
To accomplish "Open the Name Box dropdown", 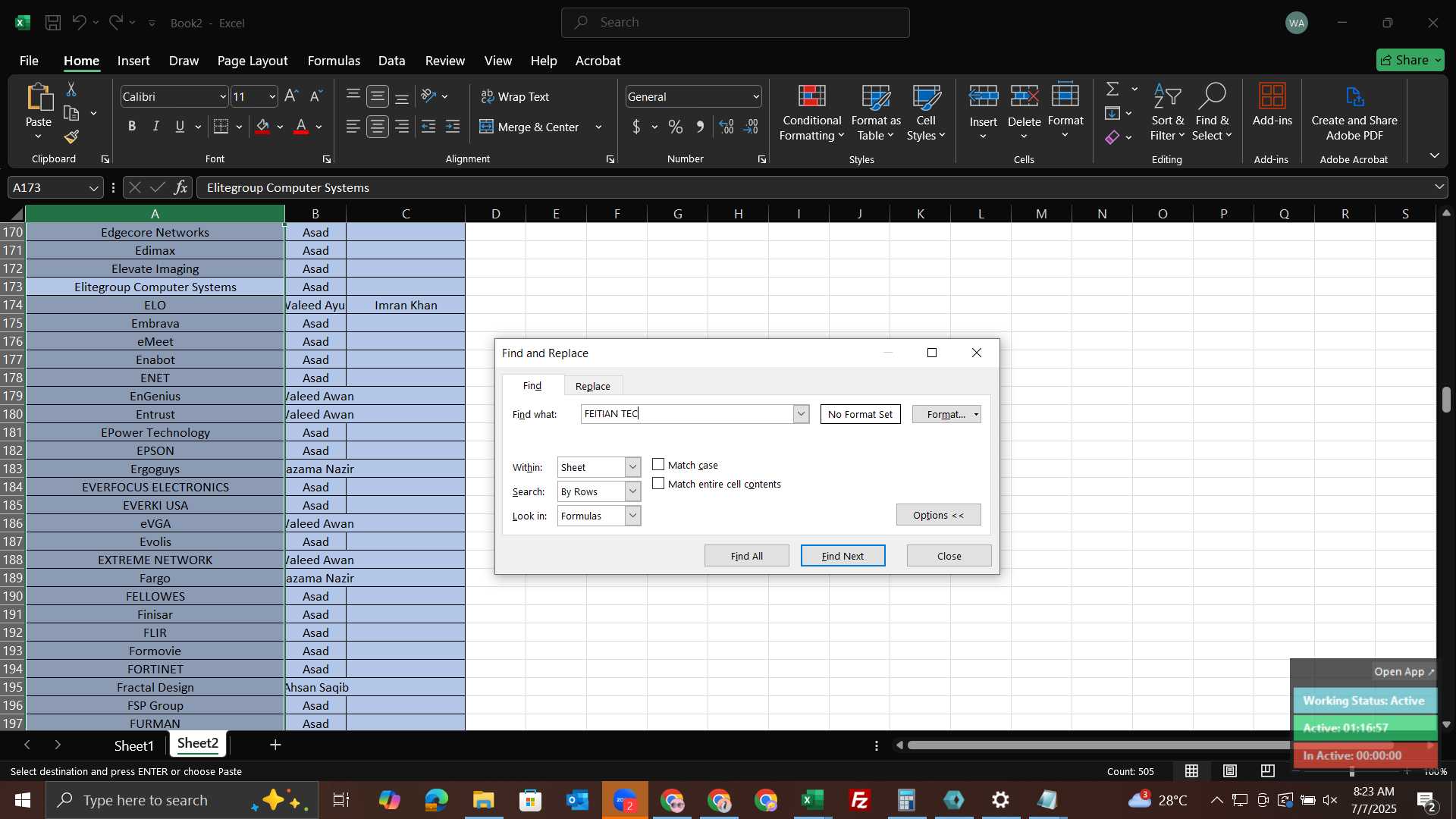I will tap(93, 188).
